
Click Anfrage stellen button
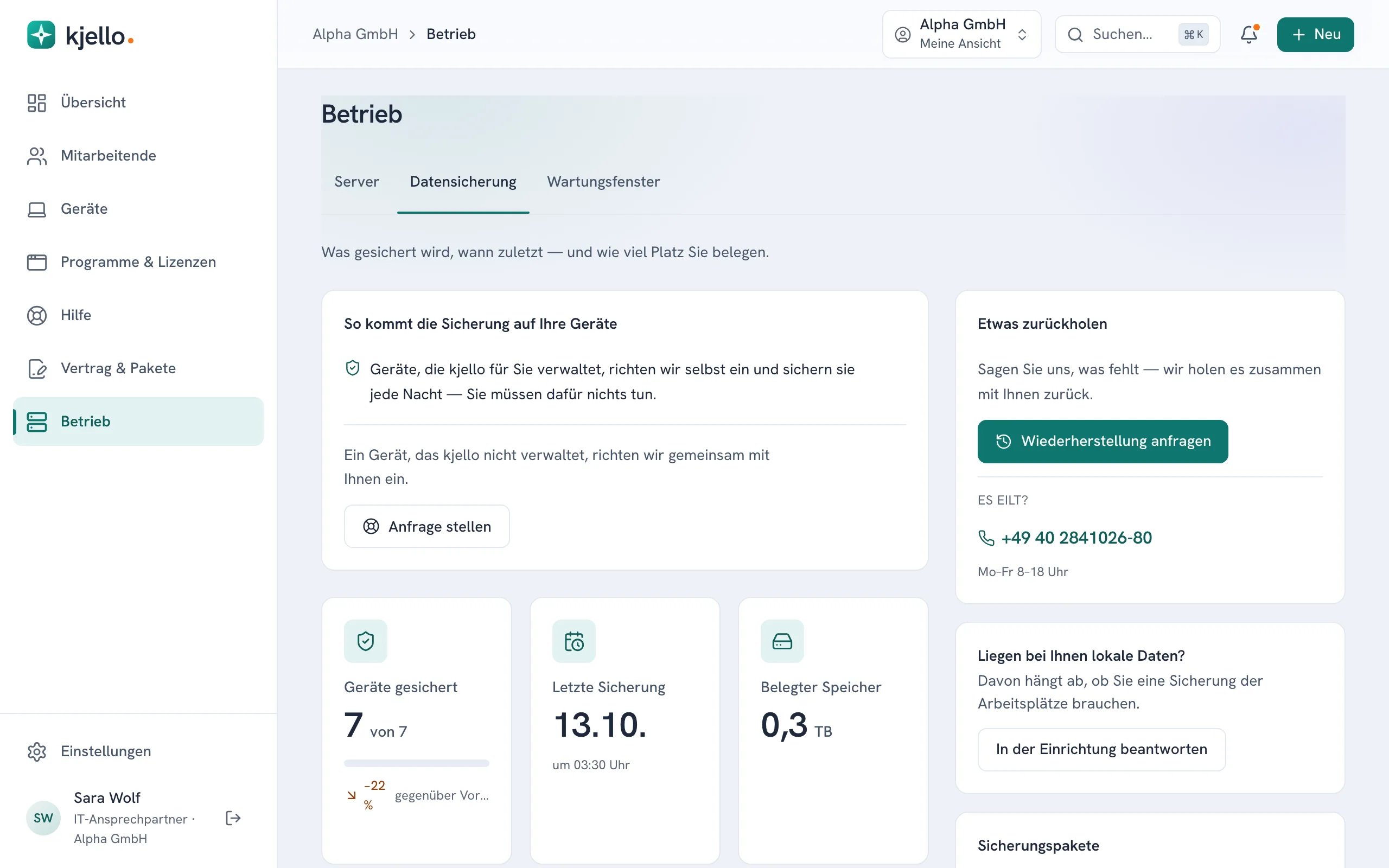coord(426,526)
